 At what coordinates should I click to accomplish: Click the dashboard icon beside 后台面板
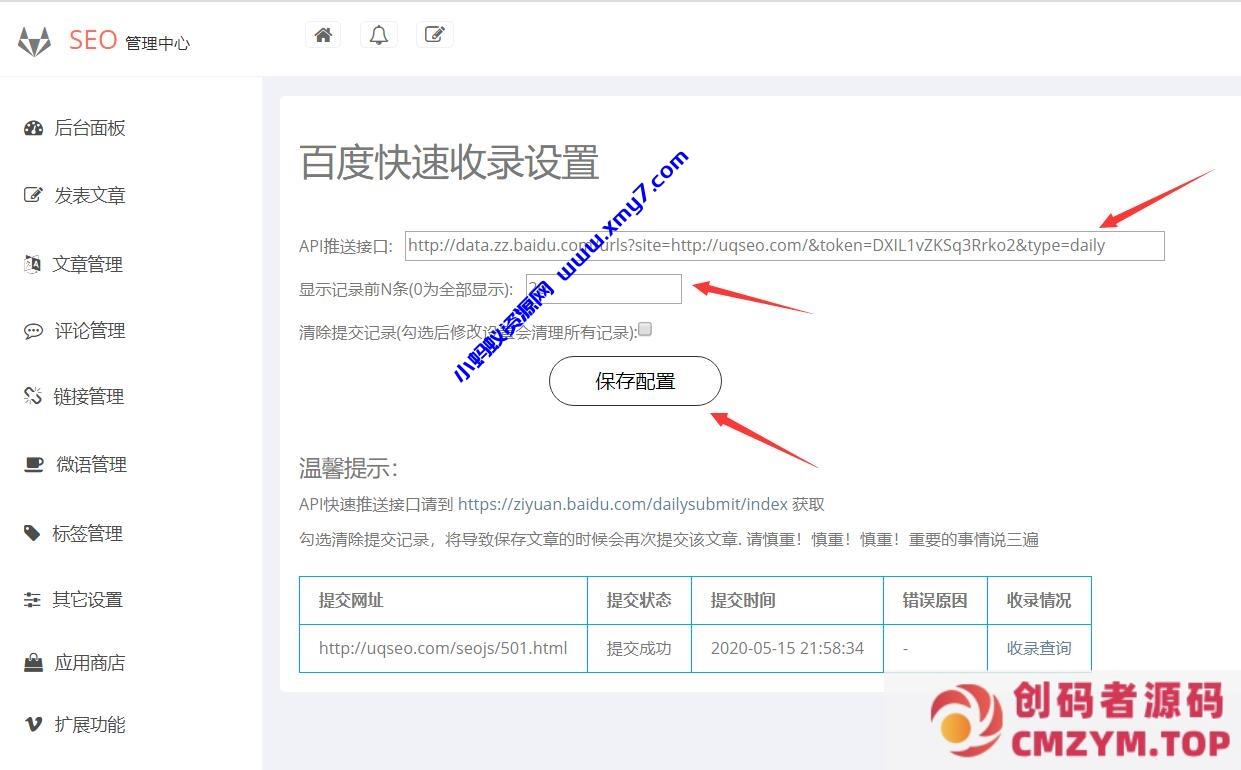click(x=33, y=128)
